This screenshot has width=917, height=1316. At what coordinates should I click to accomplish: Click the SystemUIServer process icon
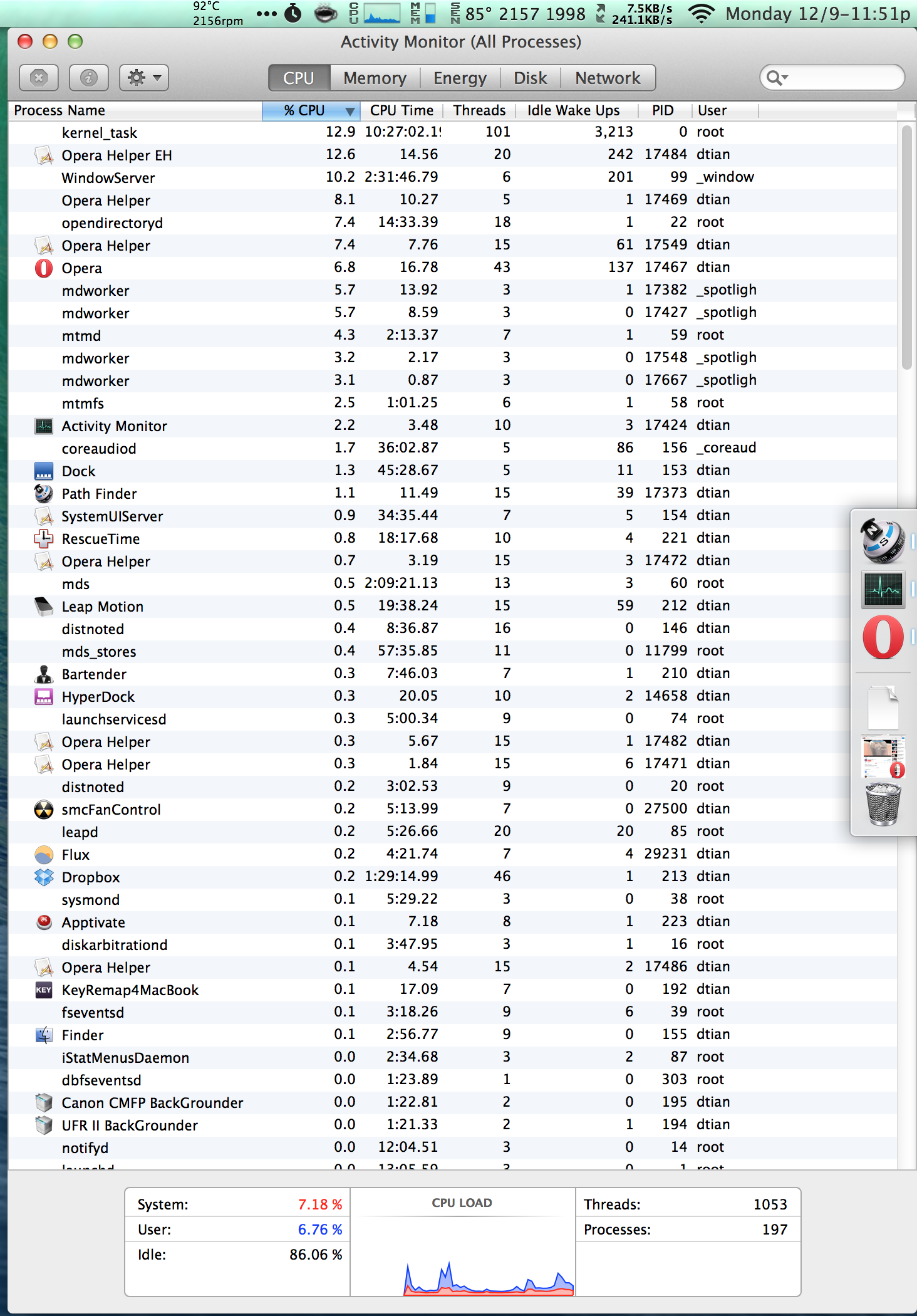point(43,516)
